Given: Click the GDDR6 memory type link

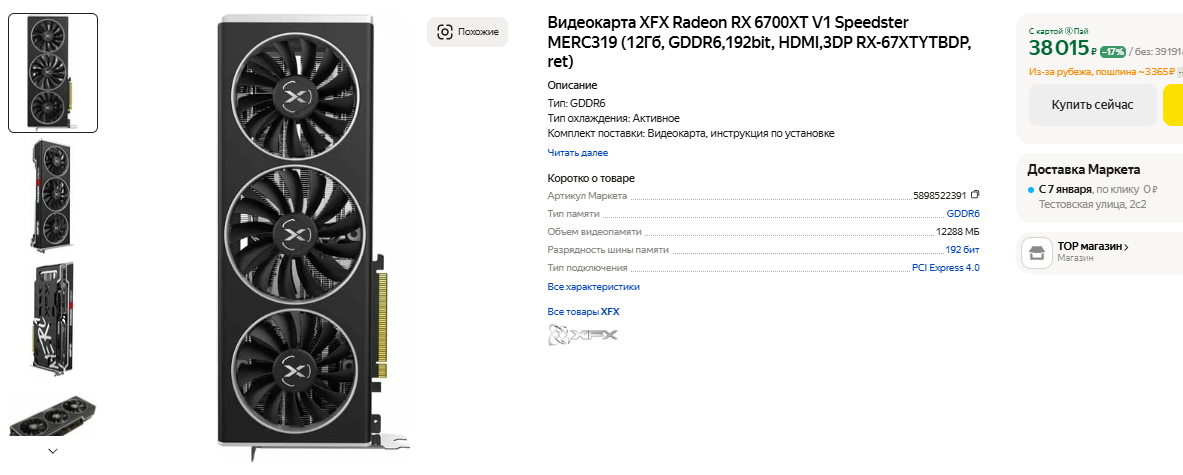Looking at the screenshot, I should click(x=963, y=214).
